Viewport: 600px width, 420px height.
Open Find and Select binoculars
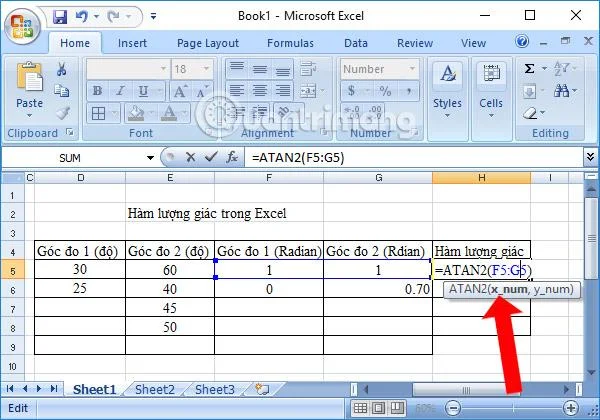click(565, 91)
